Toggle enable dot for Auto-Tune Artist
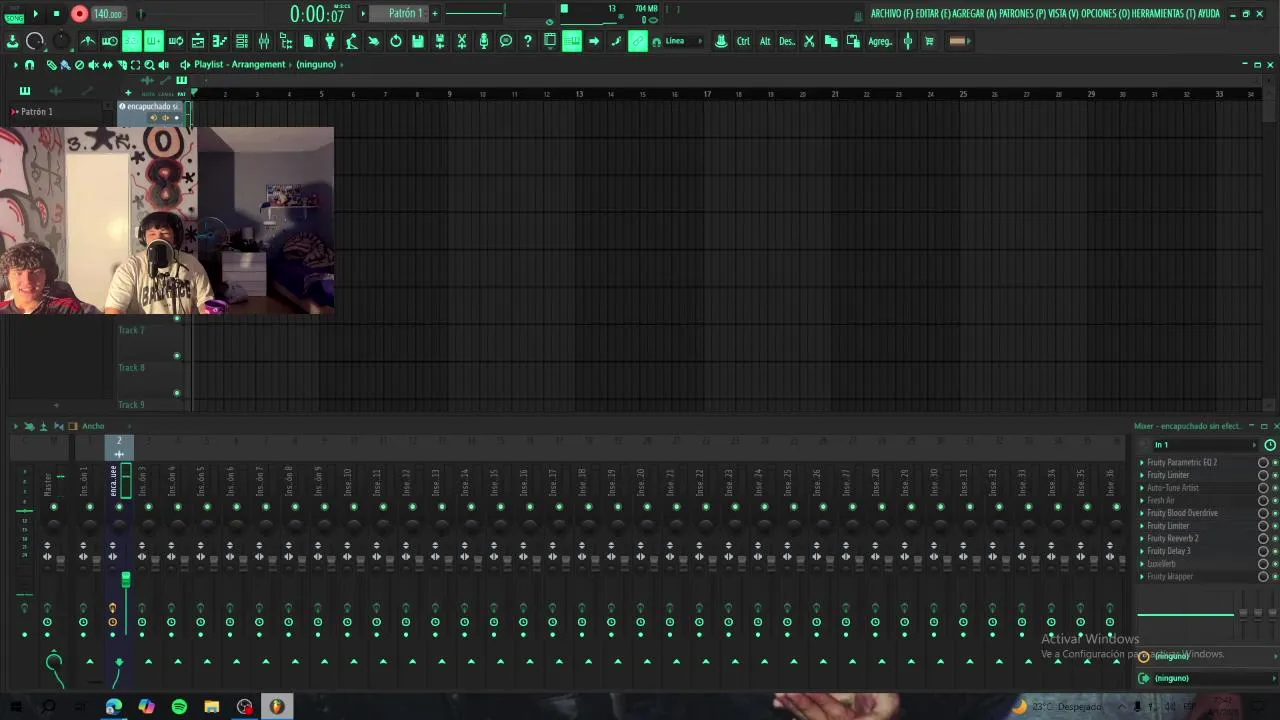Image resolution: width=1280 pixels, height=720 pixels. tap(1275, 488)
